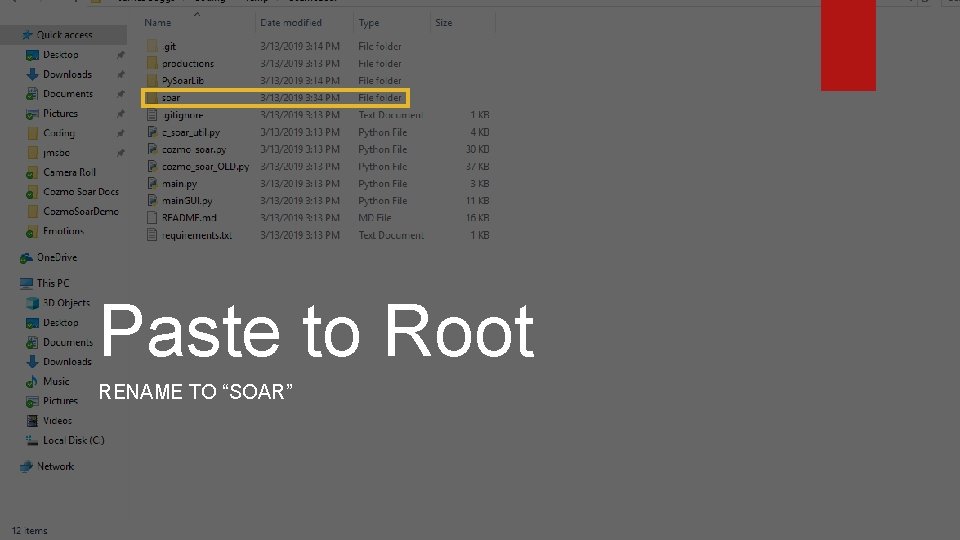Select 'MD File' type cell
Image resolution: width=960 pixels, height=540 pixels.
pos(375,217)
